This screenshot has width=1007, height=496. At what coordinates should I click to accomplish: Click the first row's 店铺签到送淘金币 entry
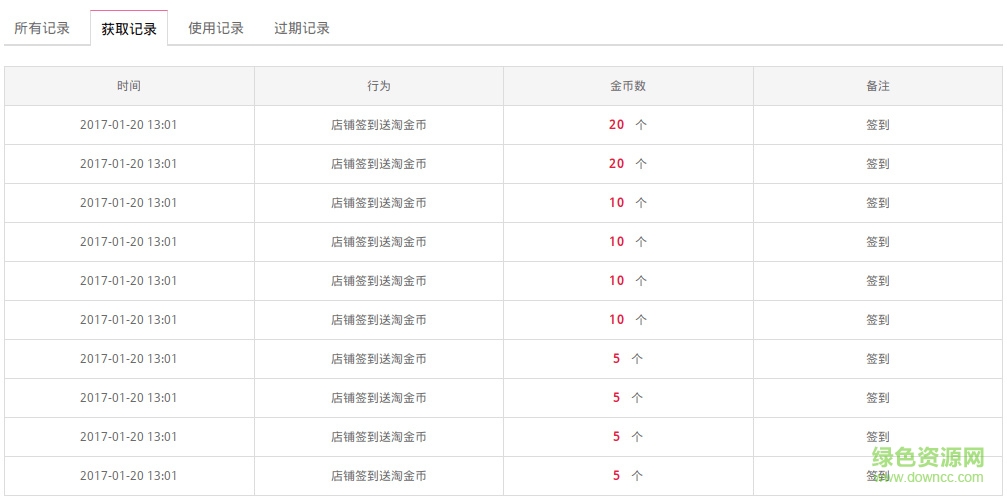click(x=379, y=125)
